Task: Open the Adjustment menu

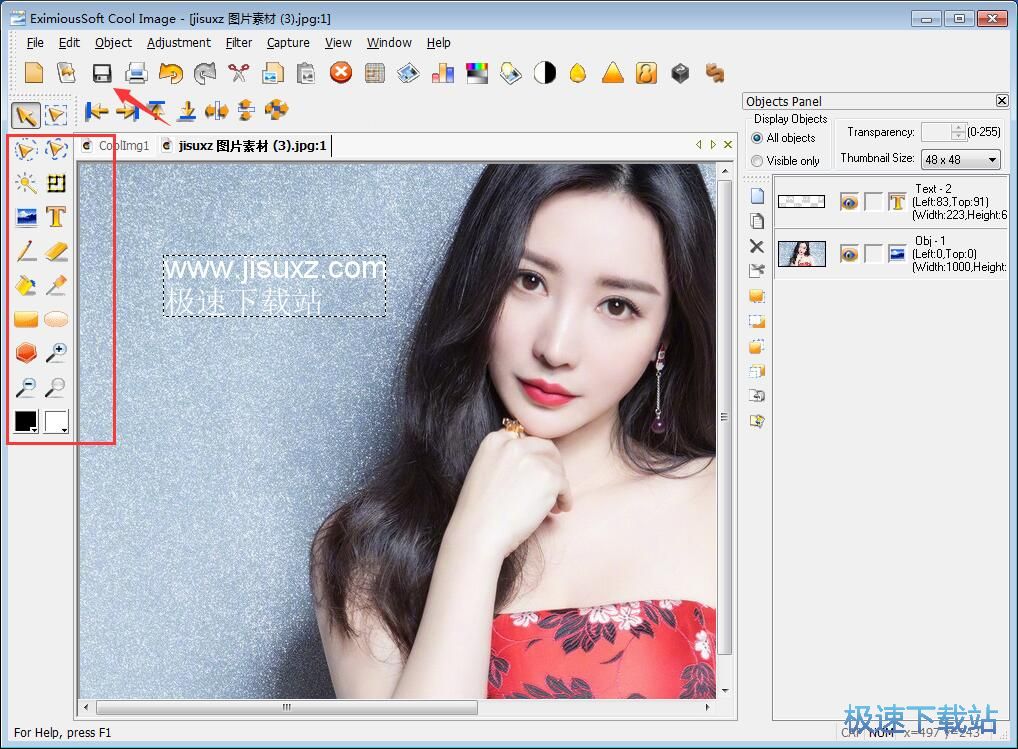Action: coord(179,43)
